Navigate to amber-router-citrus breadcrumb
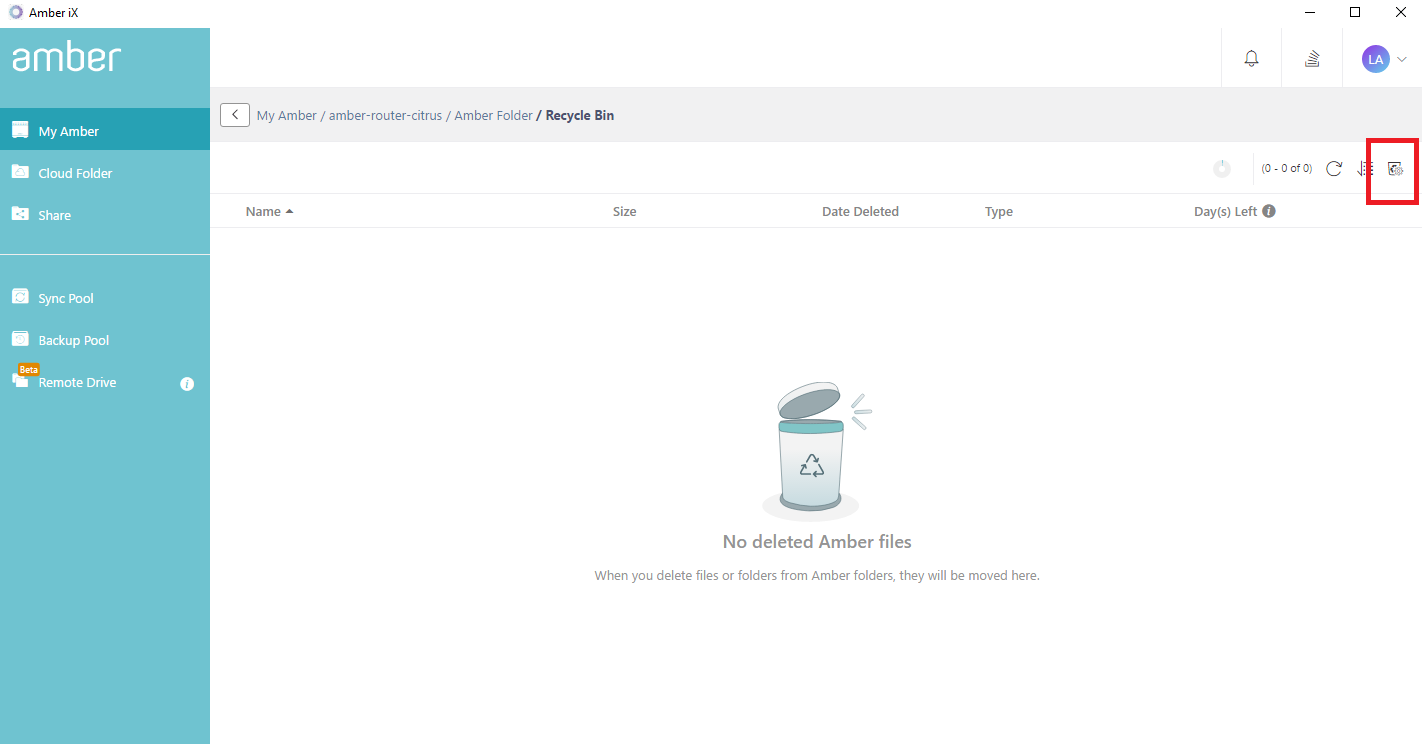Image resolution: width=1422 pixels, height=744 pixels. coord(385,115)
